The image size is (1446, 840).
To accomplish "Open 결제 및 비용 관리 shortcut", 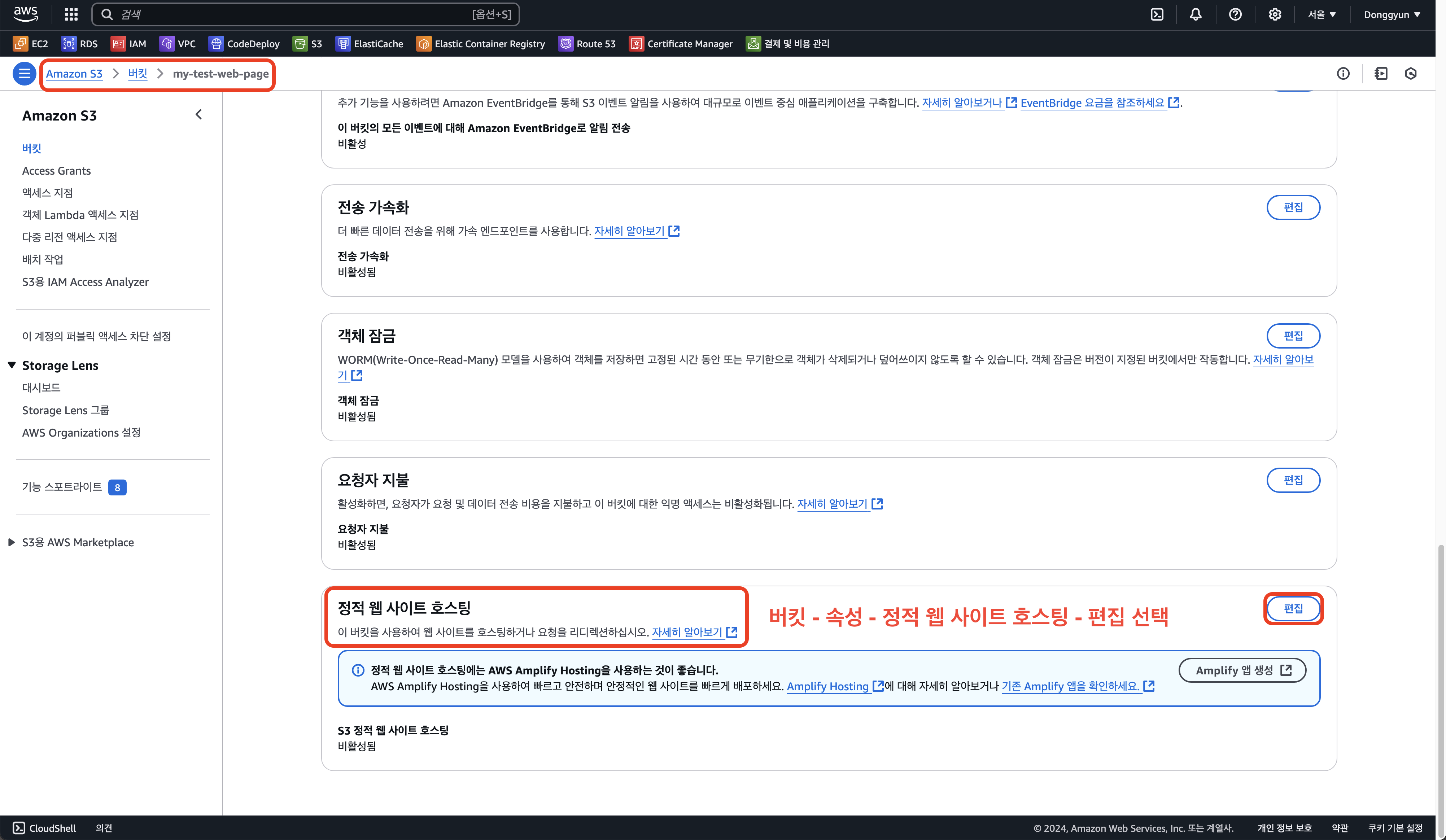I will [x=788, y=44].
